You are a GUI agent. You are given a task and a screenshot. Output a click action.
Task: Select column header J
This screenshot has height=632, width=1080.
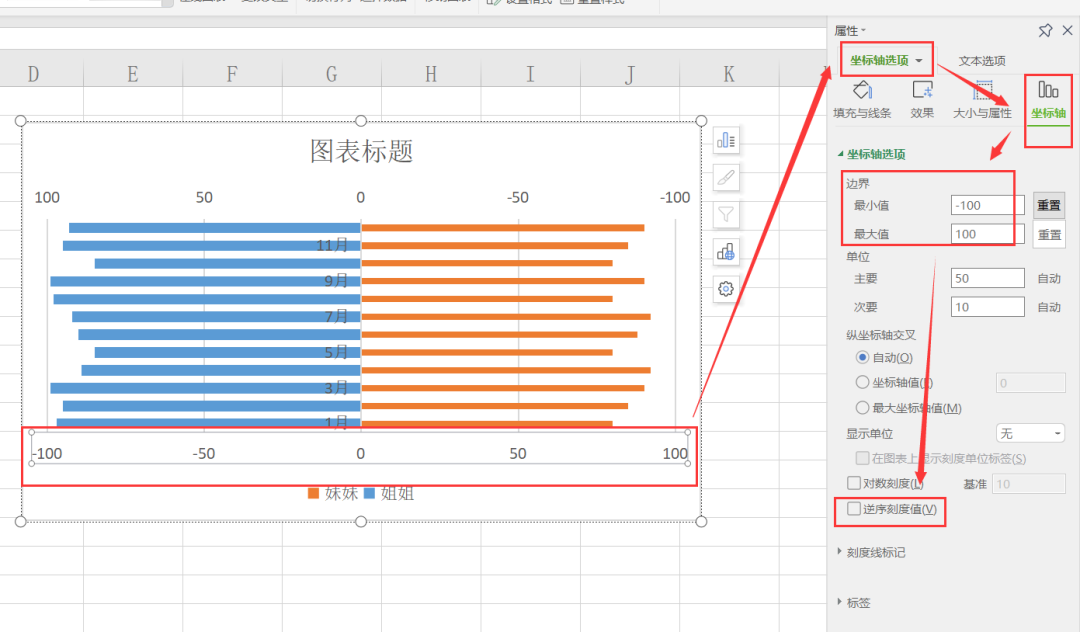point(630,74)
